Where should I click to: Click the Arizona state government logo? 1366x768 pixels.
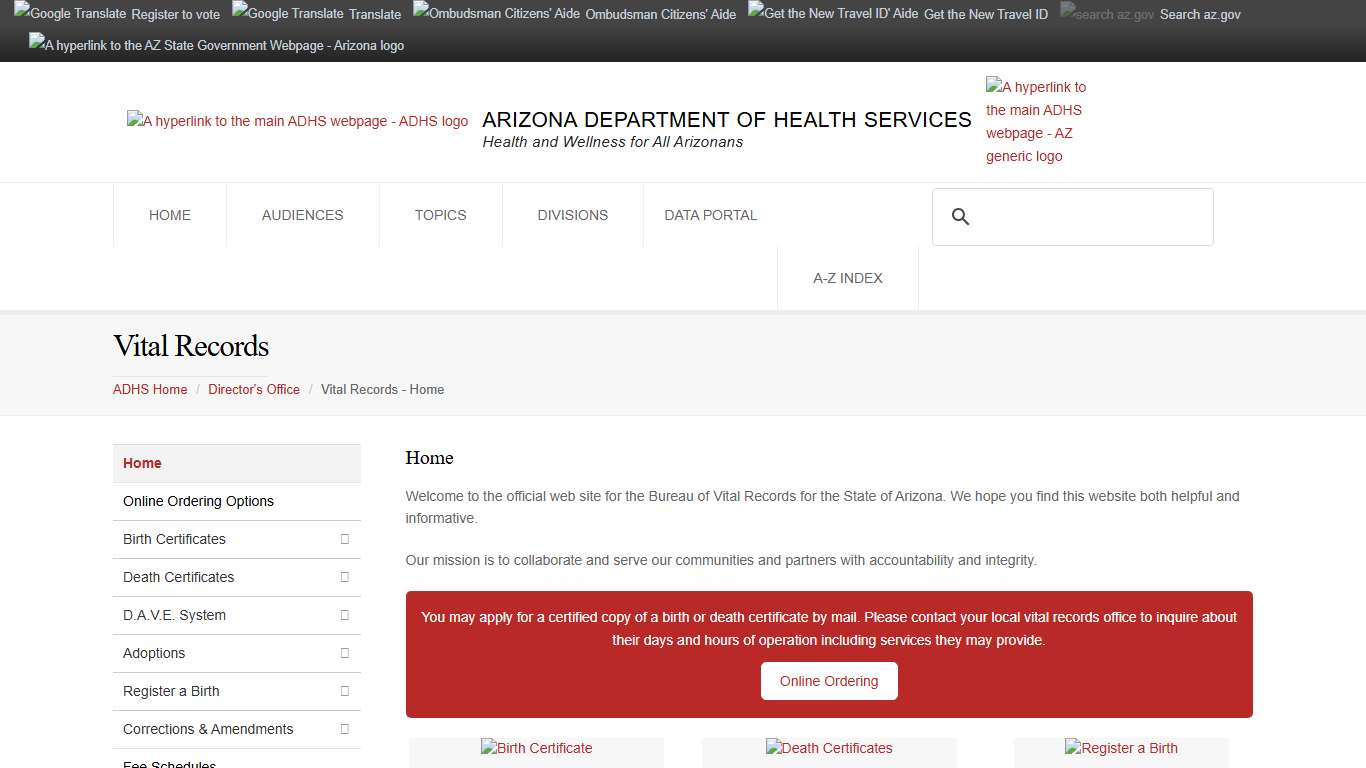point(216,45)
